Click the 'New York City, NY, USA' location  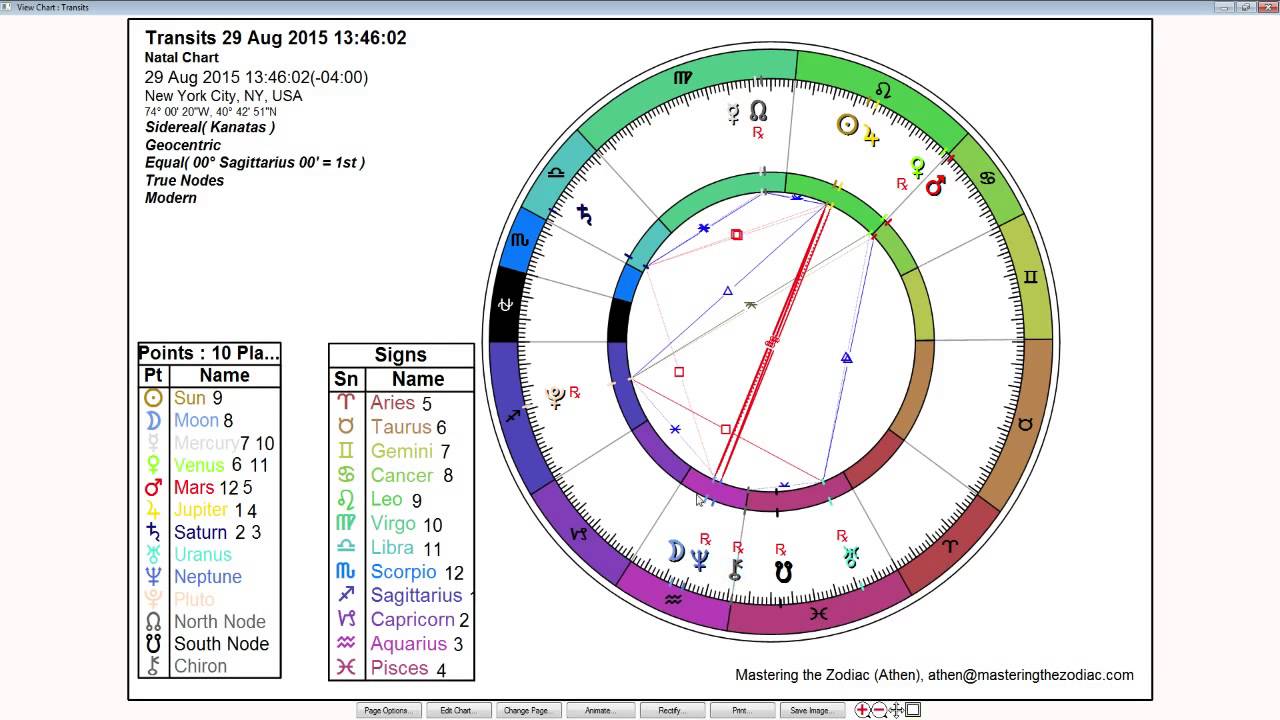[223, 96]
